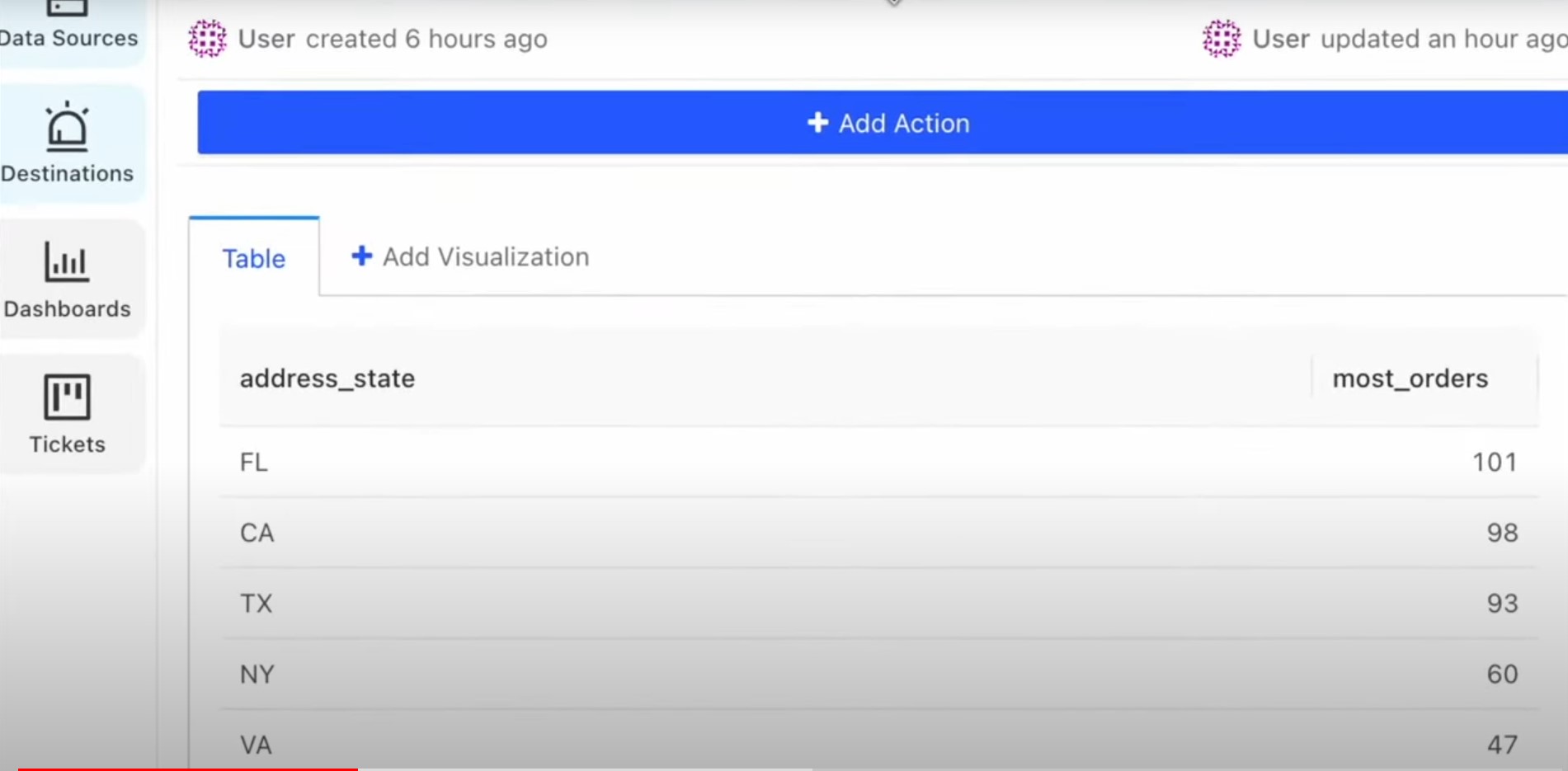Screen dimensions: 1568x771
Task: Click the VA row in the table
Action: pos(878,741)
